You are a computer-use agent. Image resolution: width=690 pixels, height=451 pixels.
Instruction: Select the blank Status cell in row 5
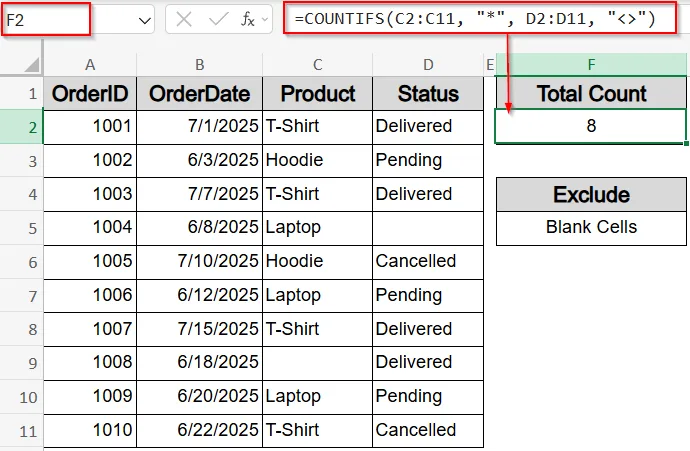coord(428,228)
